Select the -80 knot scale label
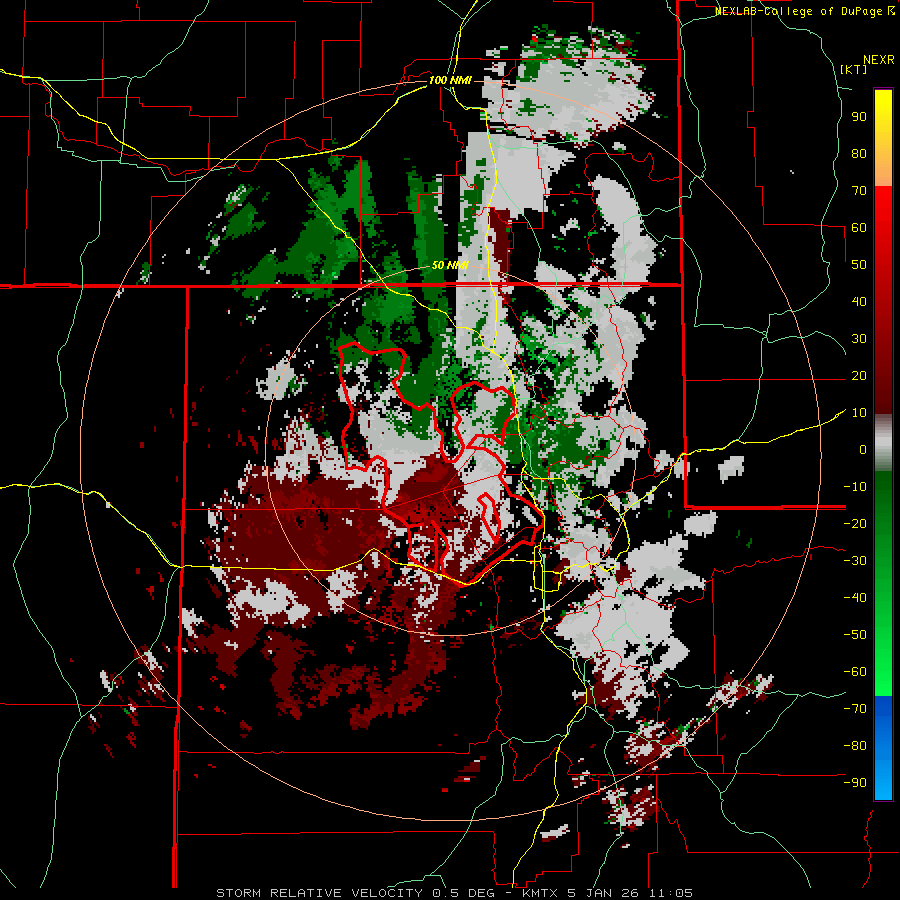 click(x=855, y=746)
